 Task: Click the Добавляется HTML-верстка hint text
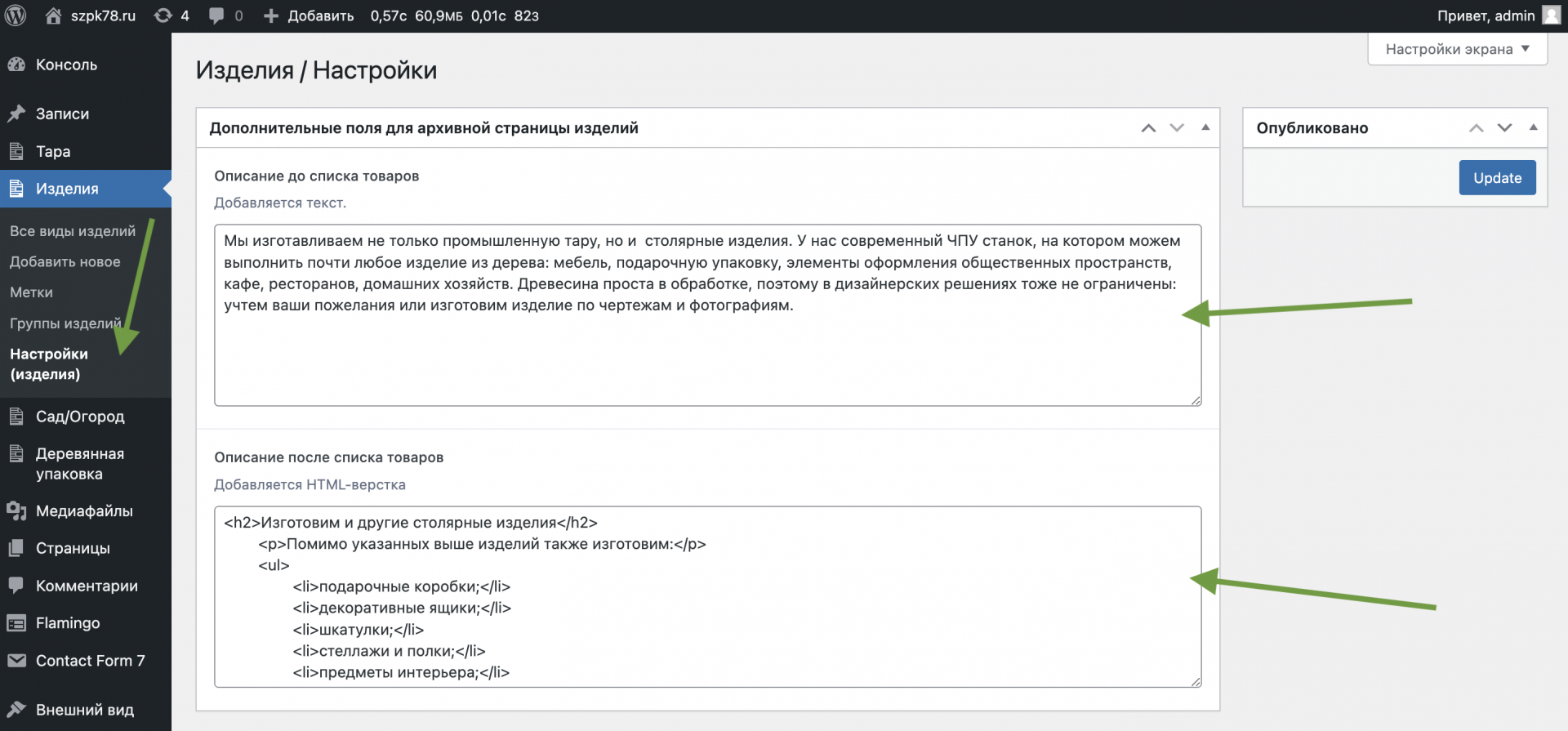(x=310, y=484)
